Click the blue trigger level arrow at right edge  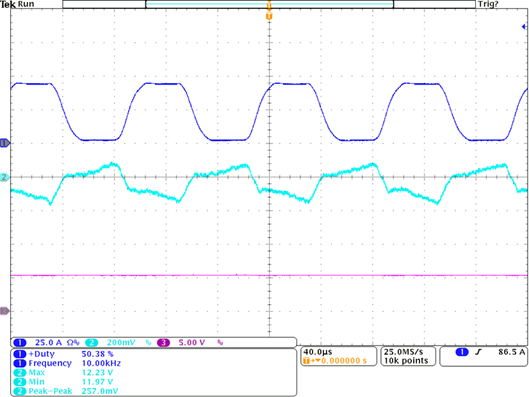coord(524,27)
